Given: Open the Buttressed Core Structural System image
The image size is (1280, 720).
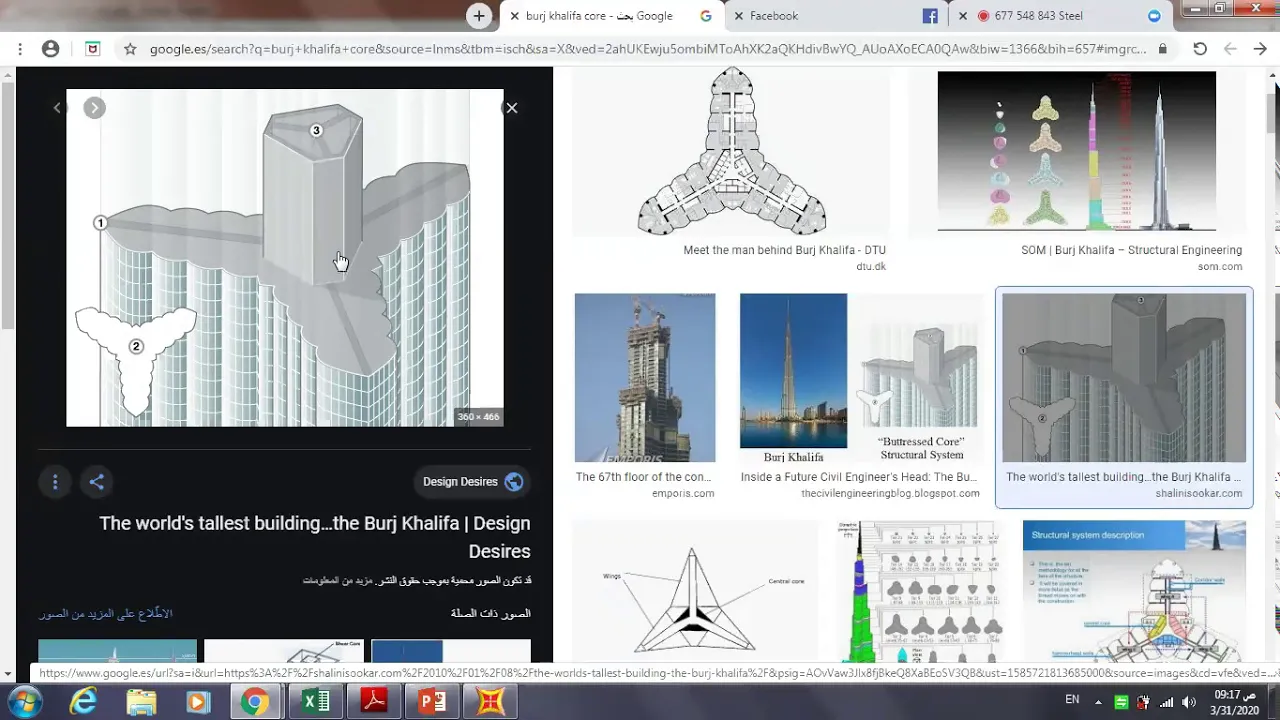Looking at the screenshot, I should pos(860,377).
